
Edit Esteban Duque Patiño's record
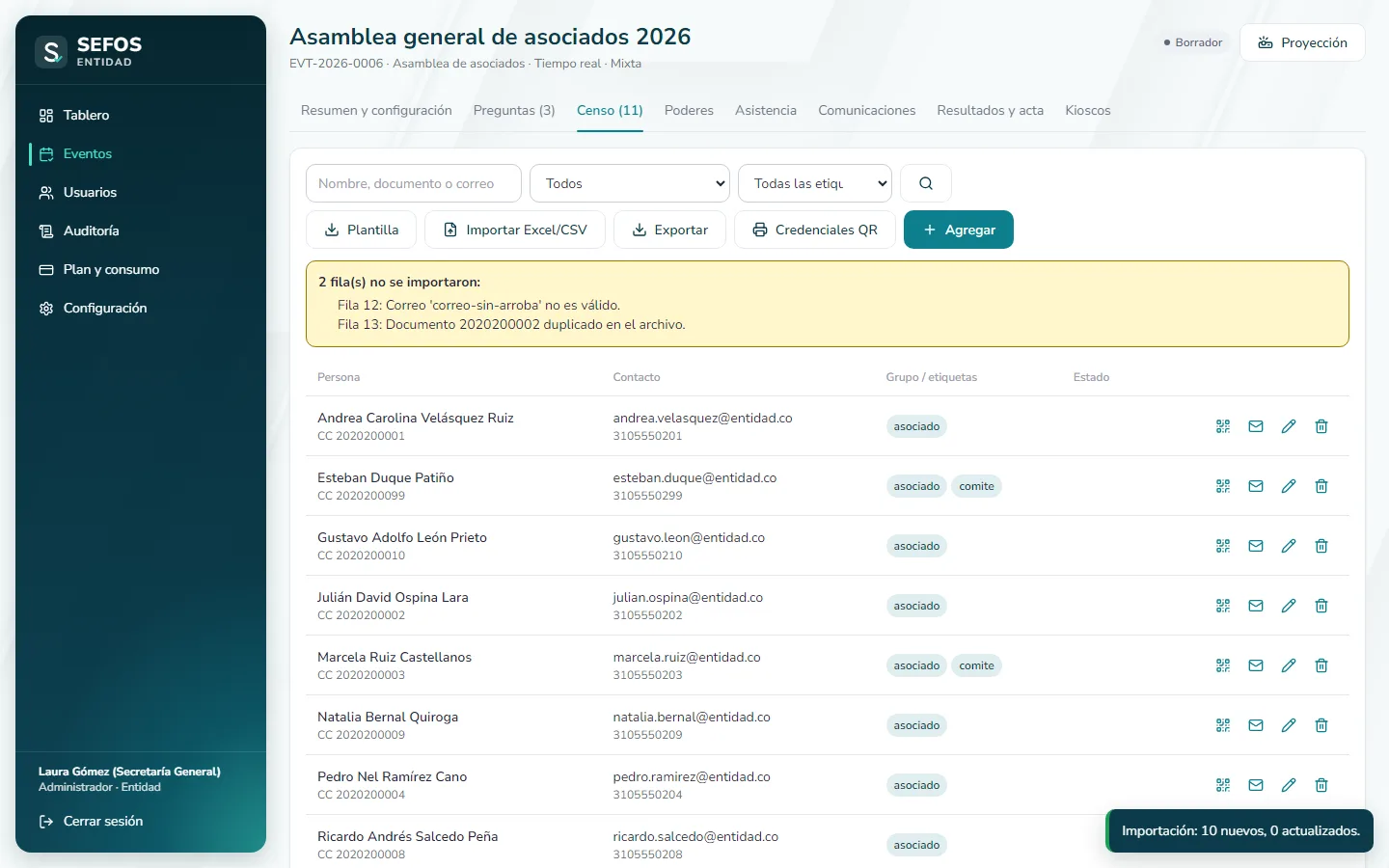tap(1289, 486)
